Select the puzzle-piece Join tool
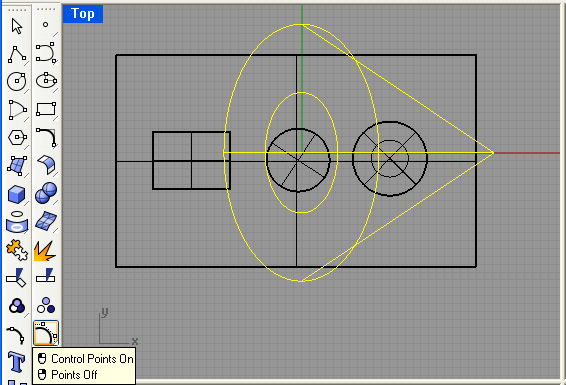566x385 pixels. click(x=17, y=250)
